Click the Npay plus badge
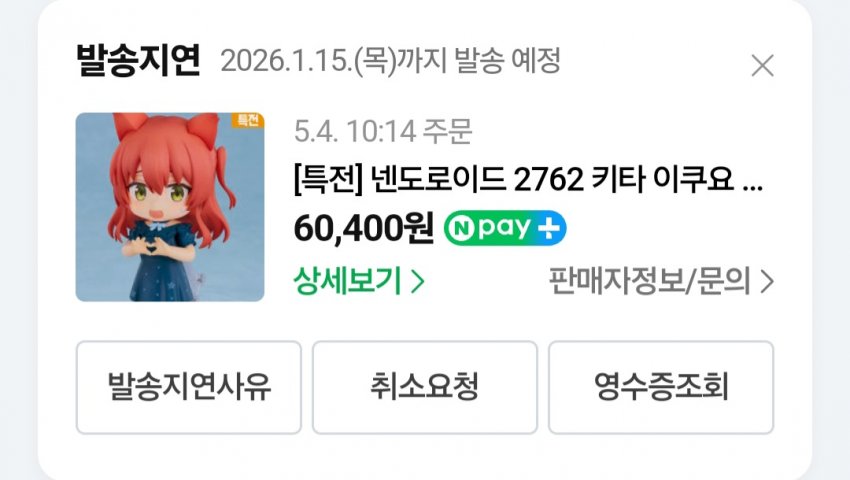 tap(505, 228)
